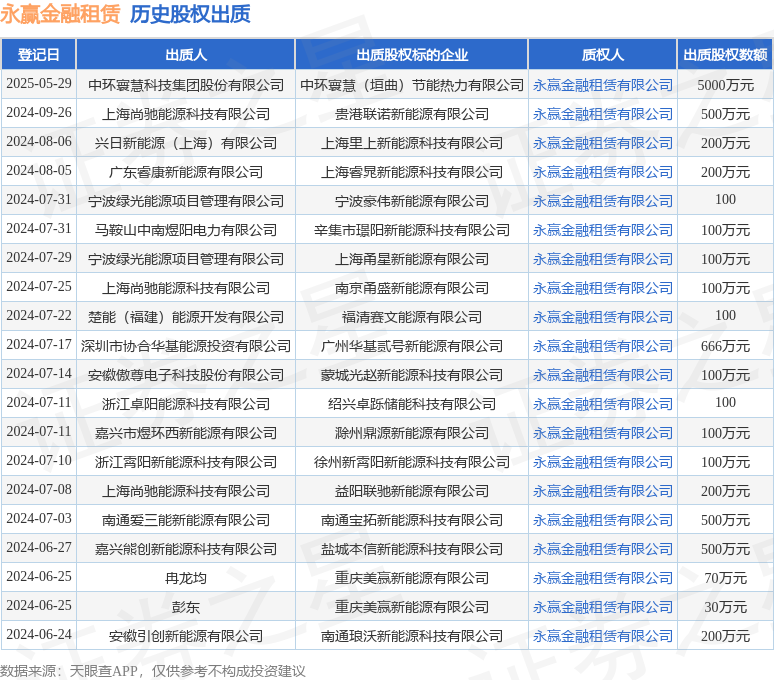Open 永赢金融租赁有限公司 link in the 2024-06-24 row
774x680 pixels.
(602, 636)
